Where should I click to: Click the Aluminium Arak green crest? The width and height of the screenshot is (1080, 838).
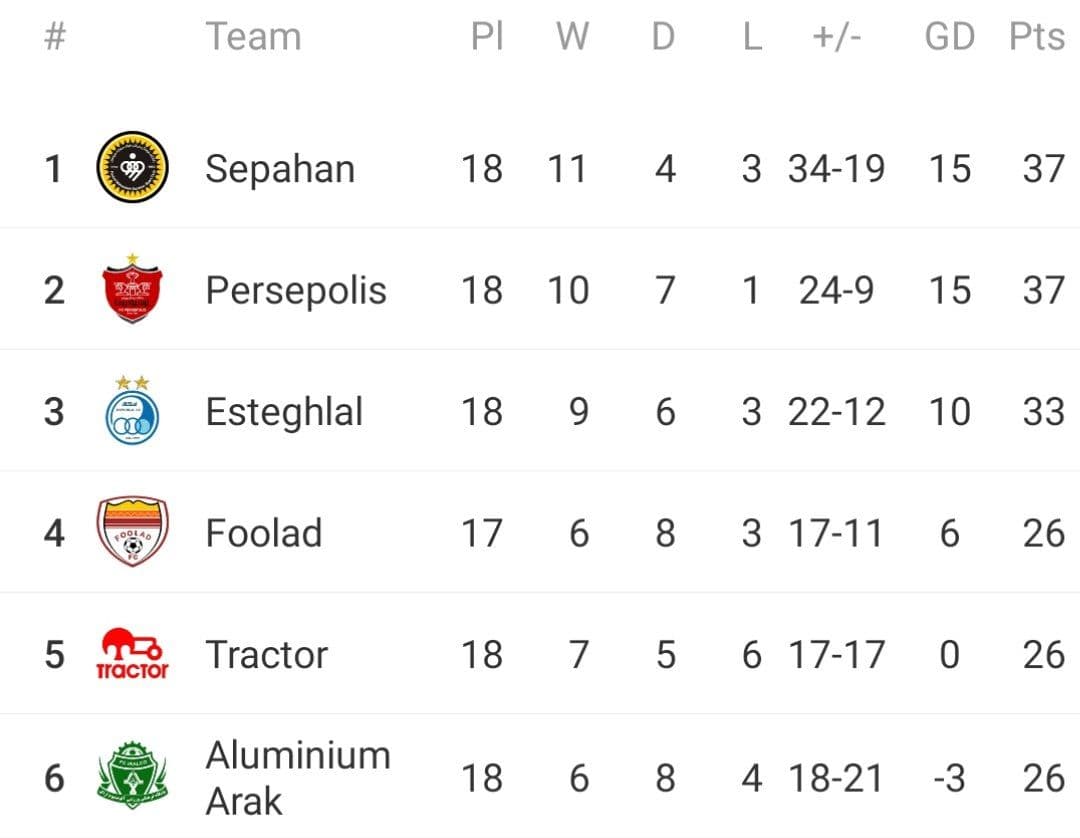132,776
